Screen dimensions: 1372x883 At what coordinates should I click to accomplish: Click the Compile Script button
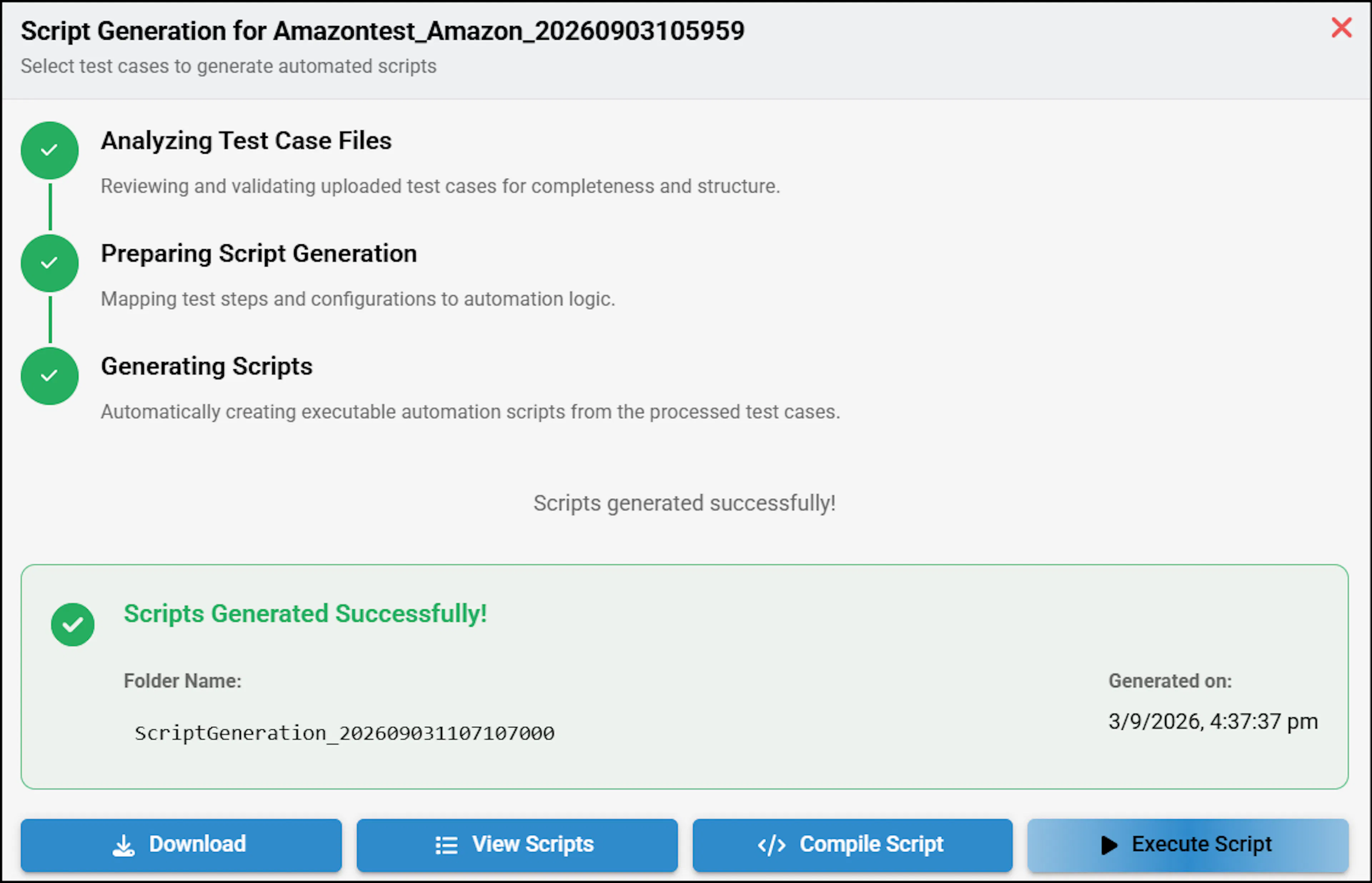pyautogui.click(x=852, y=844)
